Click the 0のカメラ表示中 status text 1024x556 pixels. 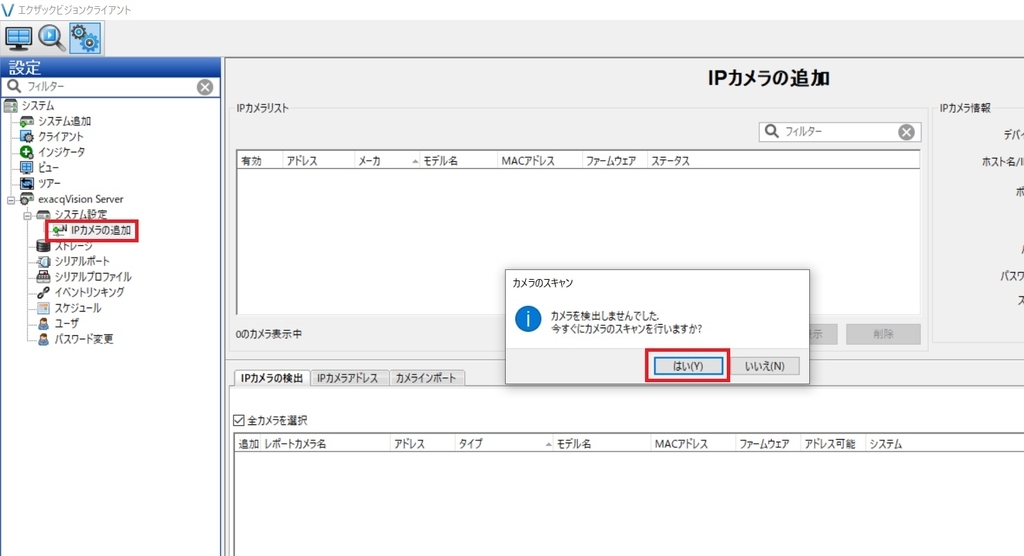pos(269,334)
